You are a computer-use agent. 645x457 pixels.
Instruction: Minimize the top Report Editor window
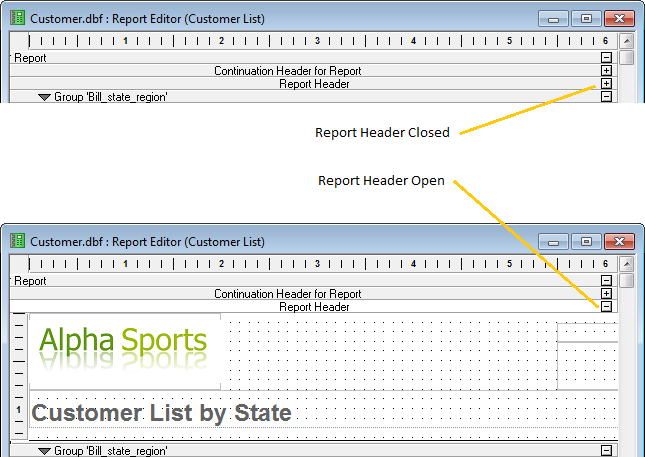(553, 19)
